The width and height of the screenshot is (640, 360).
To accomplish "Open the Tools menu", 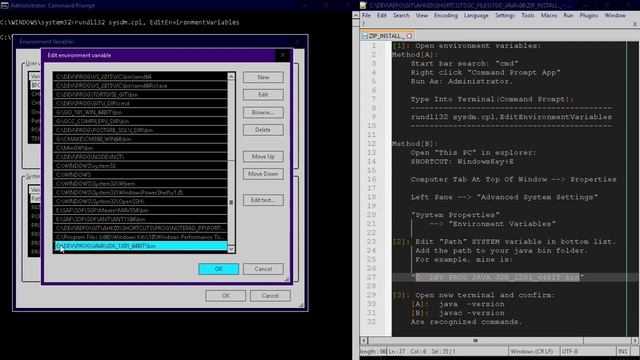I will pyautogui.click(x=528, y=16).
